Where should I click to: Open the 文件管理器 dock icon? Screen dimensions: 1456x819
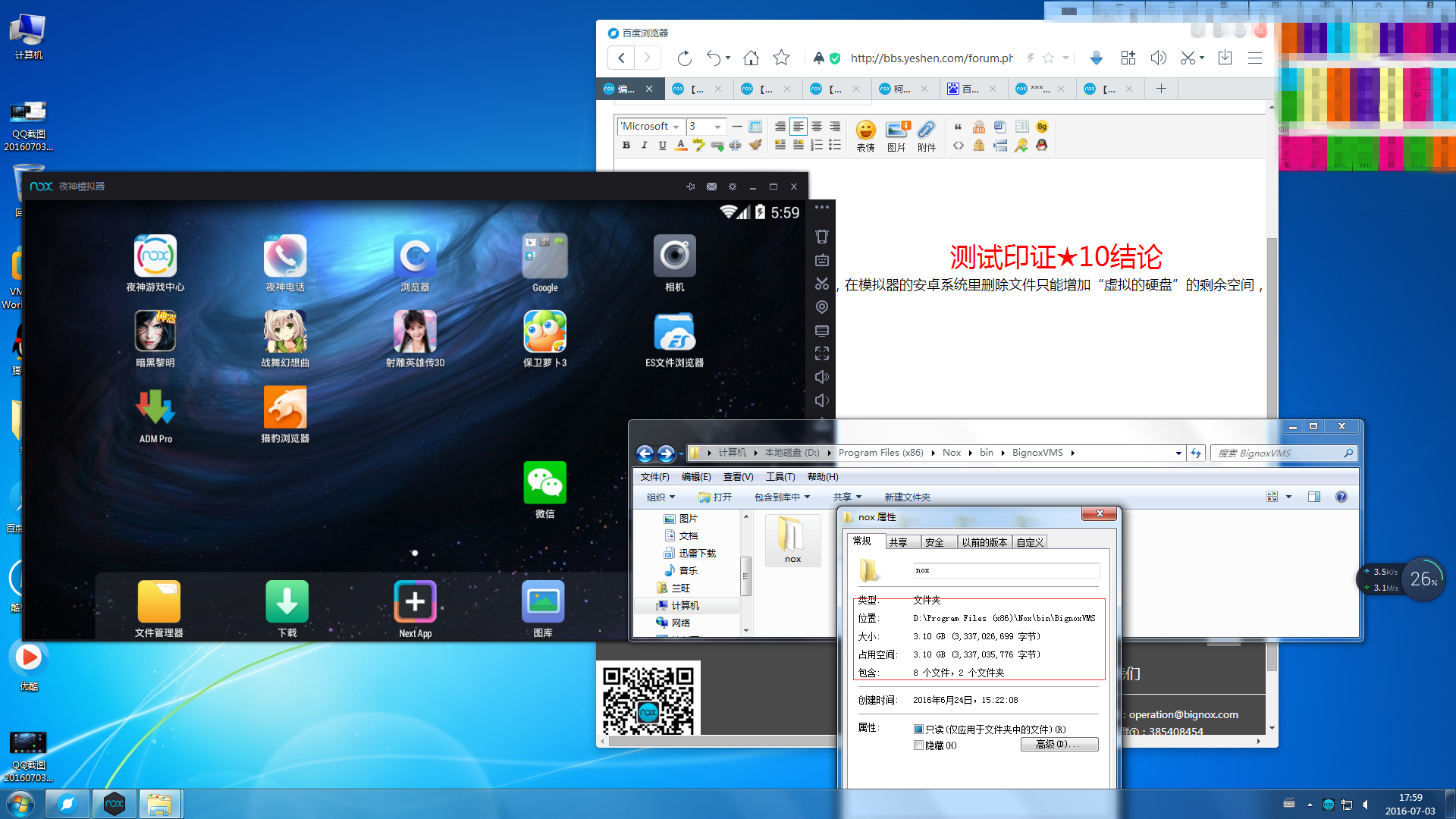pyautogui.click(x=158, y=609)
